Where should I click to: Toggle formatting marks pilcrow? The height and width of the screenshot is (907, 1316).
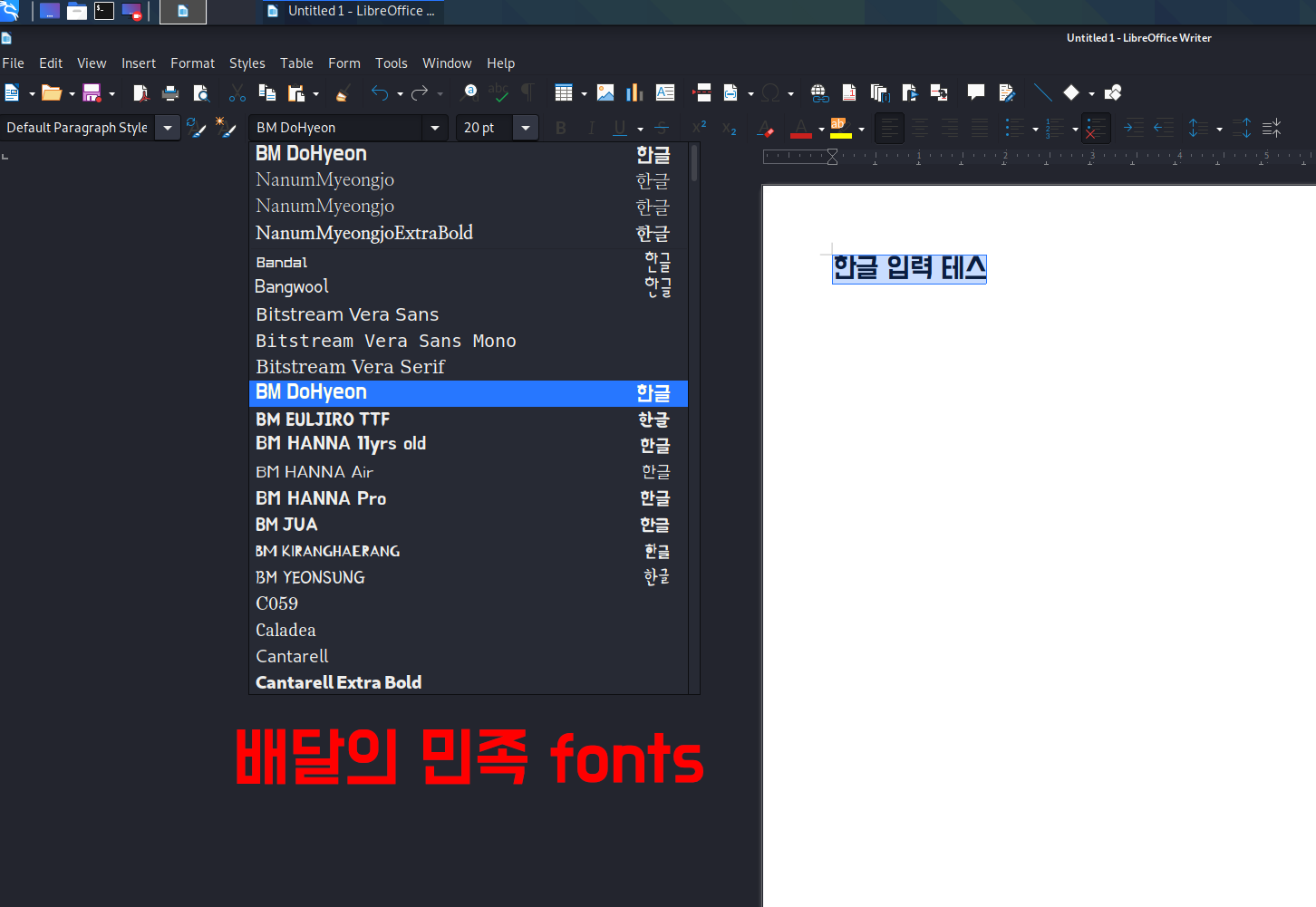click(528, 92)
